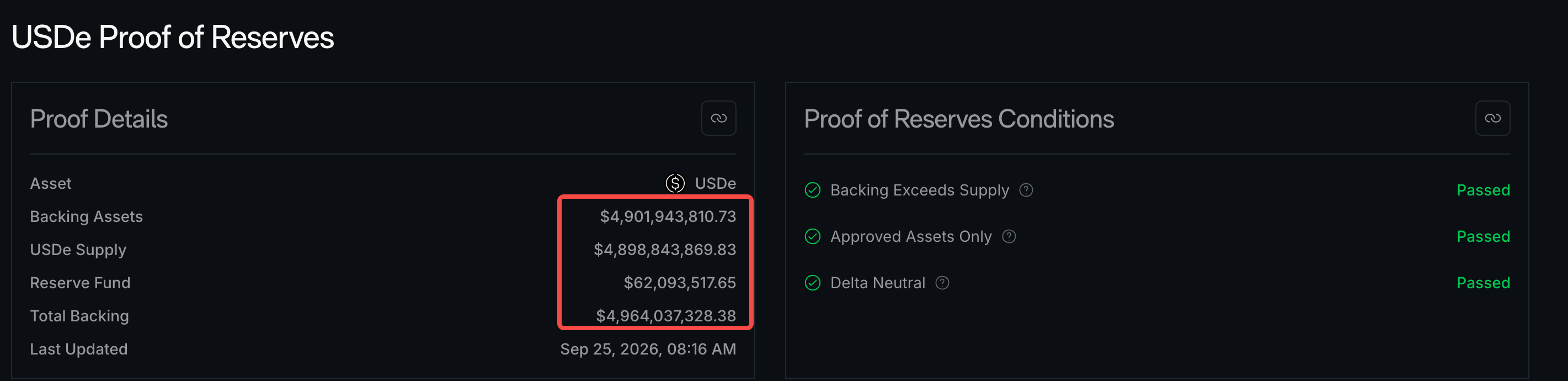
Task: Click green check icon for Backing Exceeds Supply
Action: [x=813, y=190]
